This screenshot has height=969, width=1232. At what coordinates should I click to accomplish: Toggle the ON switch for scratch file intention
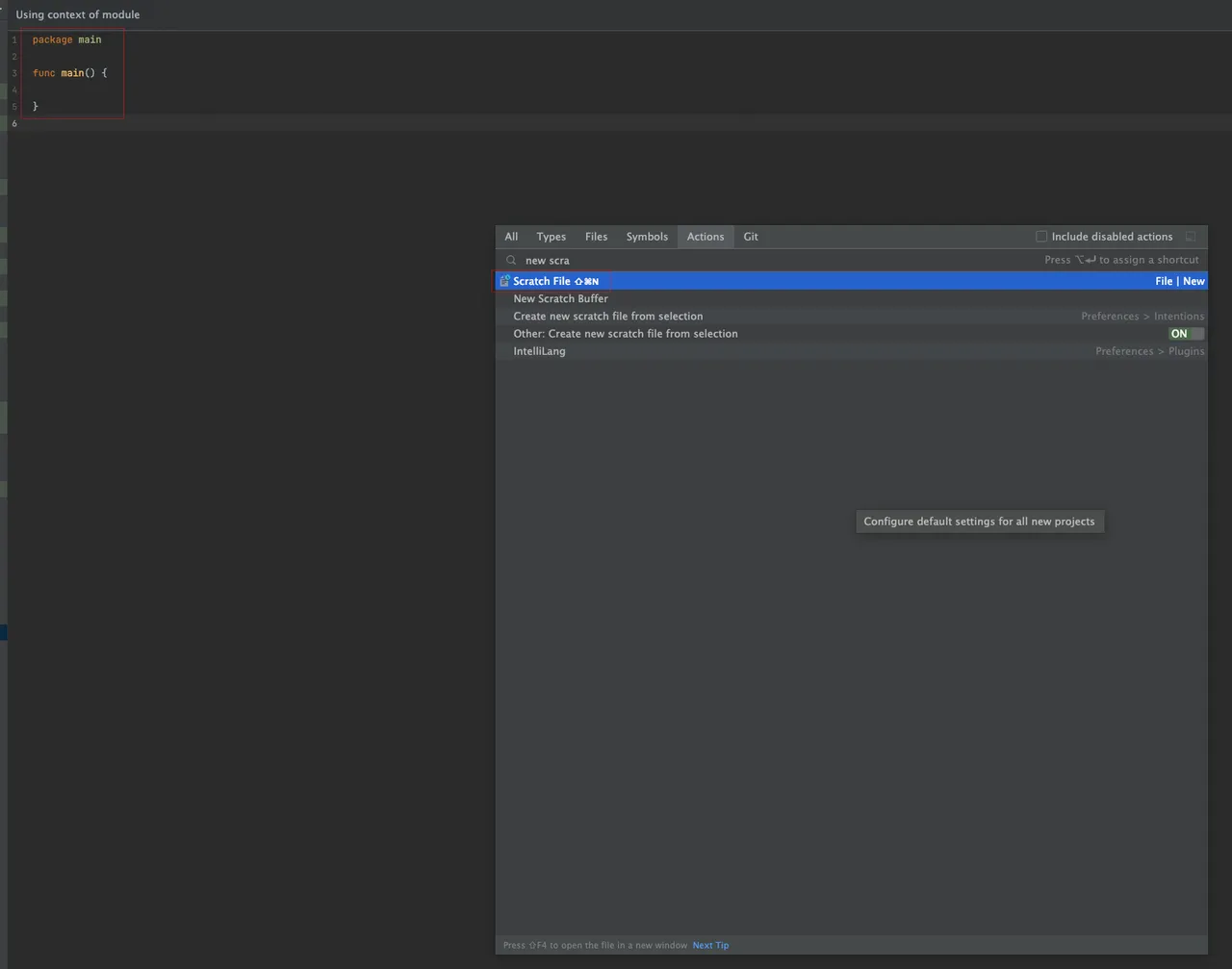(x=1186, y=334)
